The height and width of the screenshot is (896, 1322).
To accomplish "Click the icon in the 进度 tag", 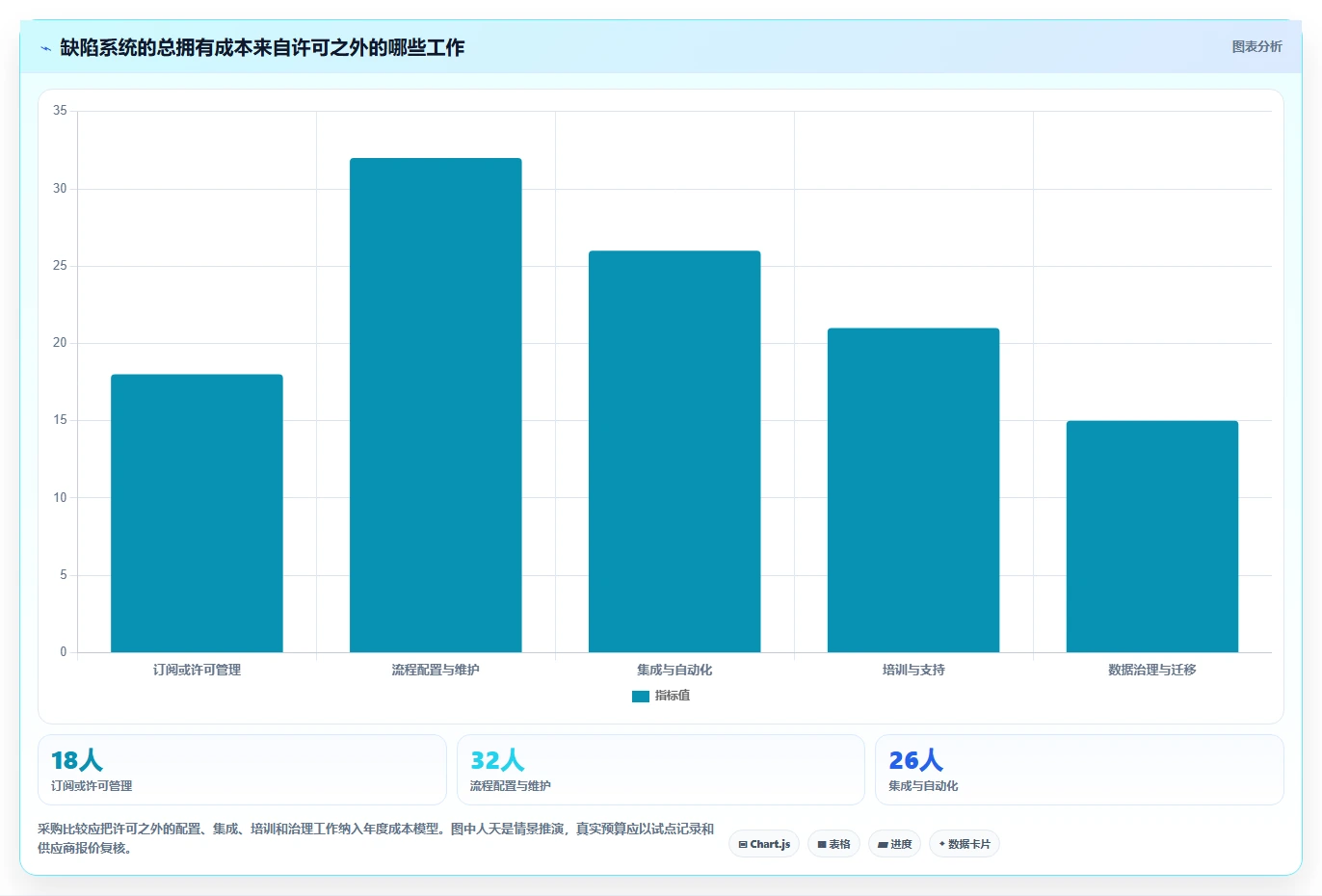I will point(883,845).
